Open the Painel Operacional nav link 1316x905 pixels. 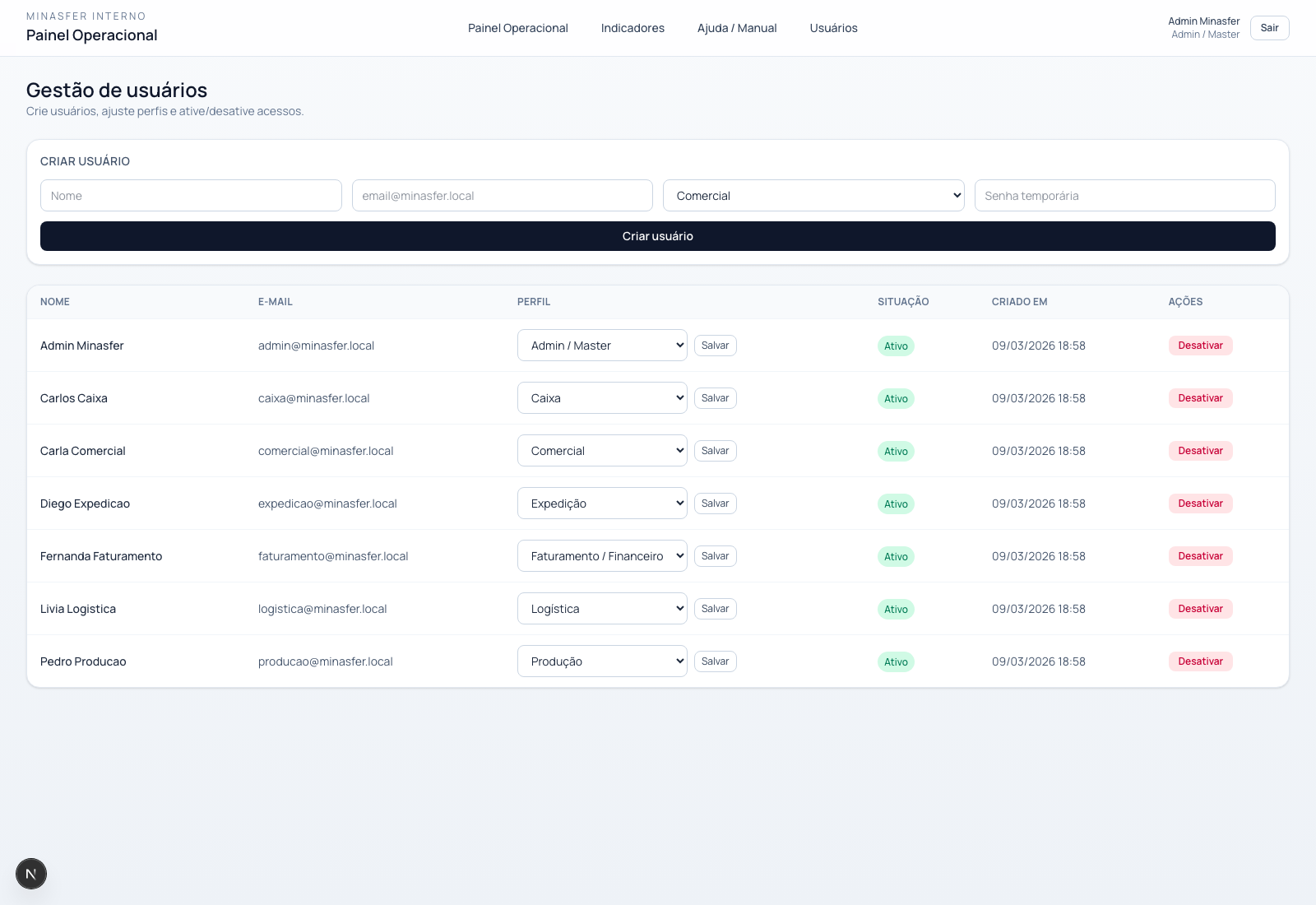tap(517, 28)
